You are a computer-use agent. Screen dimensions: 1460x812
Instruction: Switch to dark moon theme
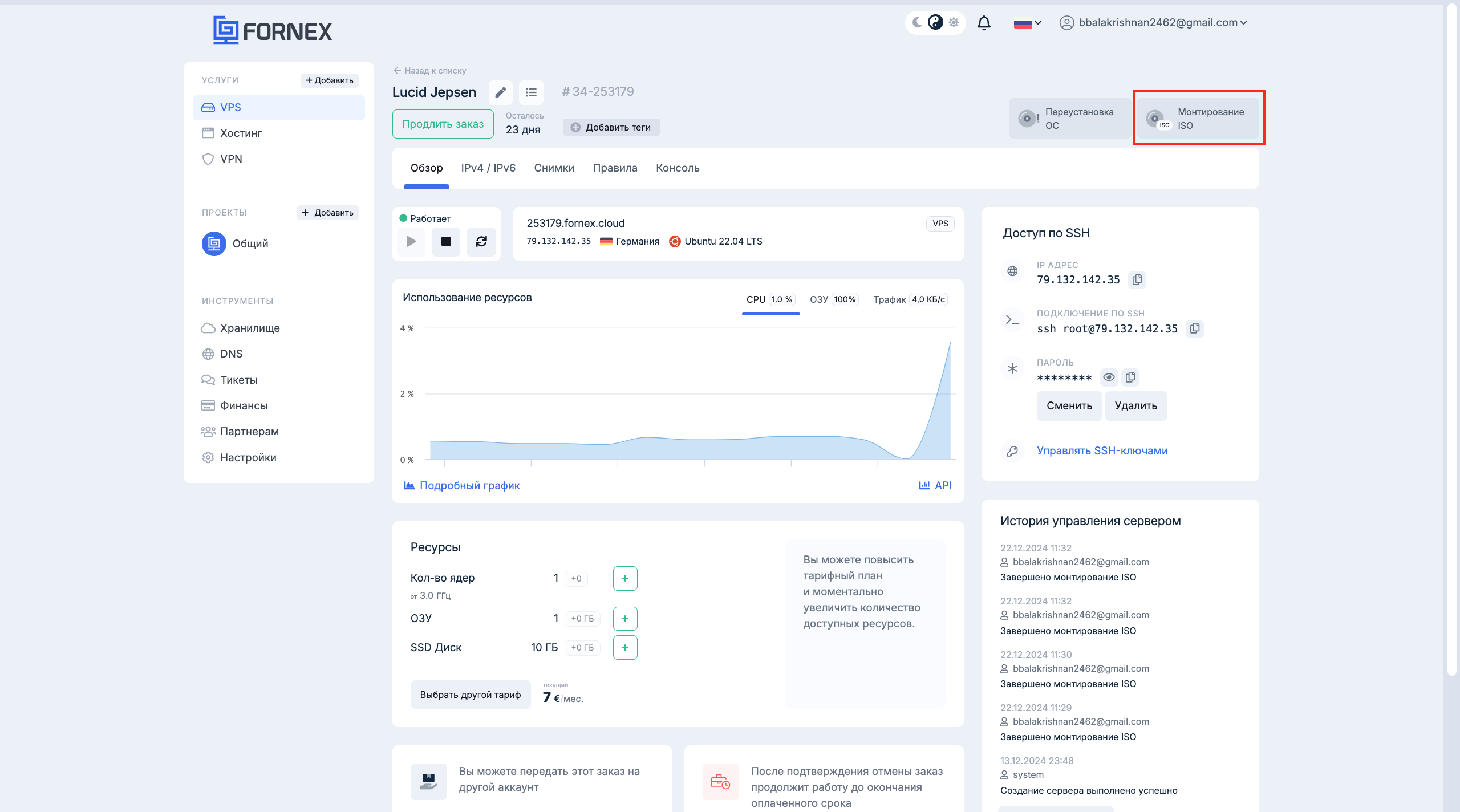(917, 23)
